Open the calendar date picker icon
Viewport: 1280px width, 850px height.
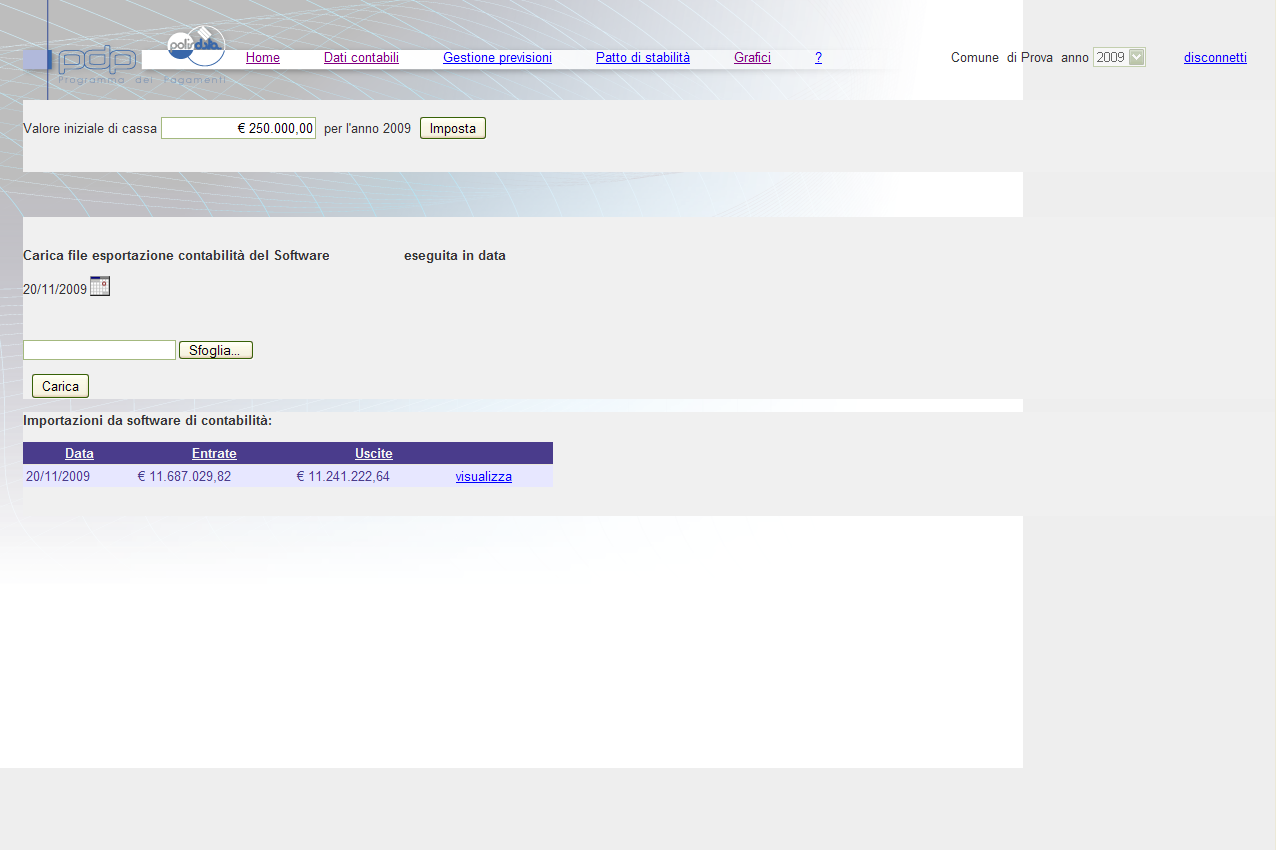tap(100, 286)
